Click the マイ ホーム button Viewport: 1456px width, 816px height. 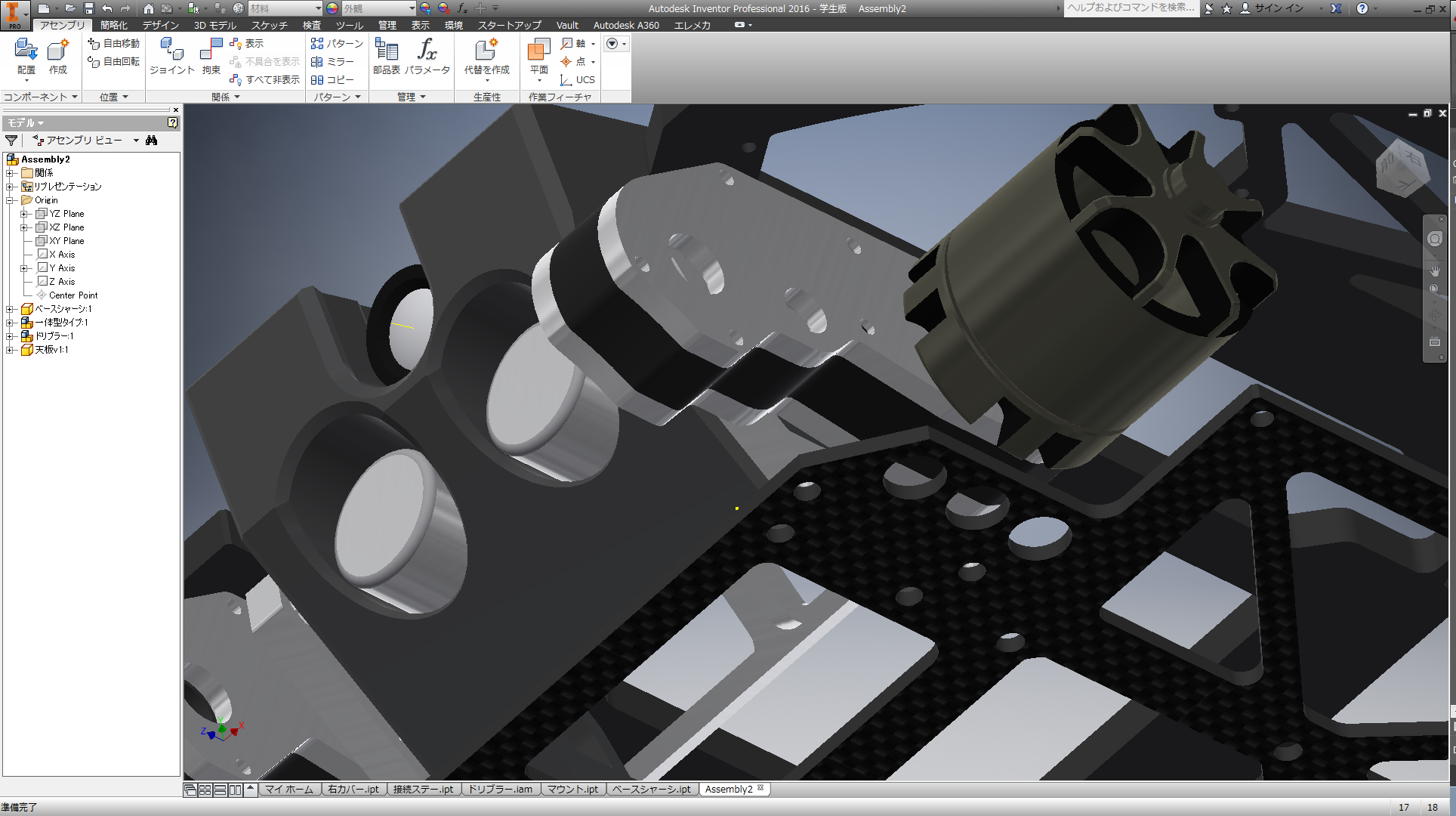tap(289, 790)
